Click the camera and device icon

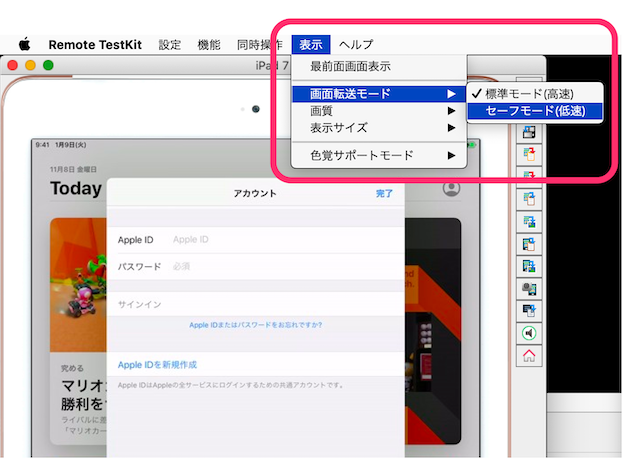click(x=529, y=289)
